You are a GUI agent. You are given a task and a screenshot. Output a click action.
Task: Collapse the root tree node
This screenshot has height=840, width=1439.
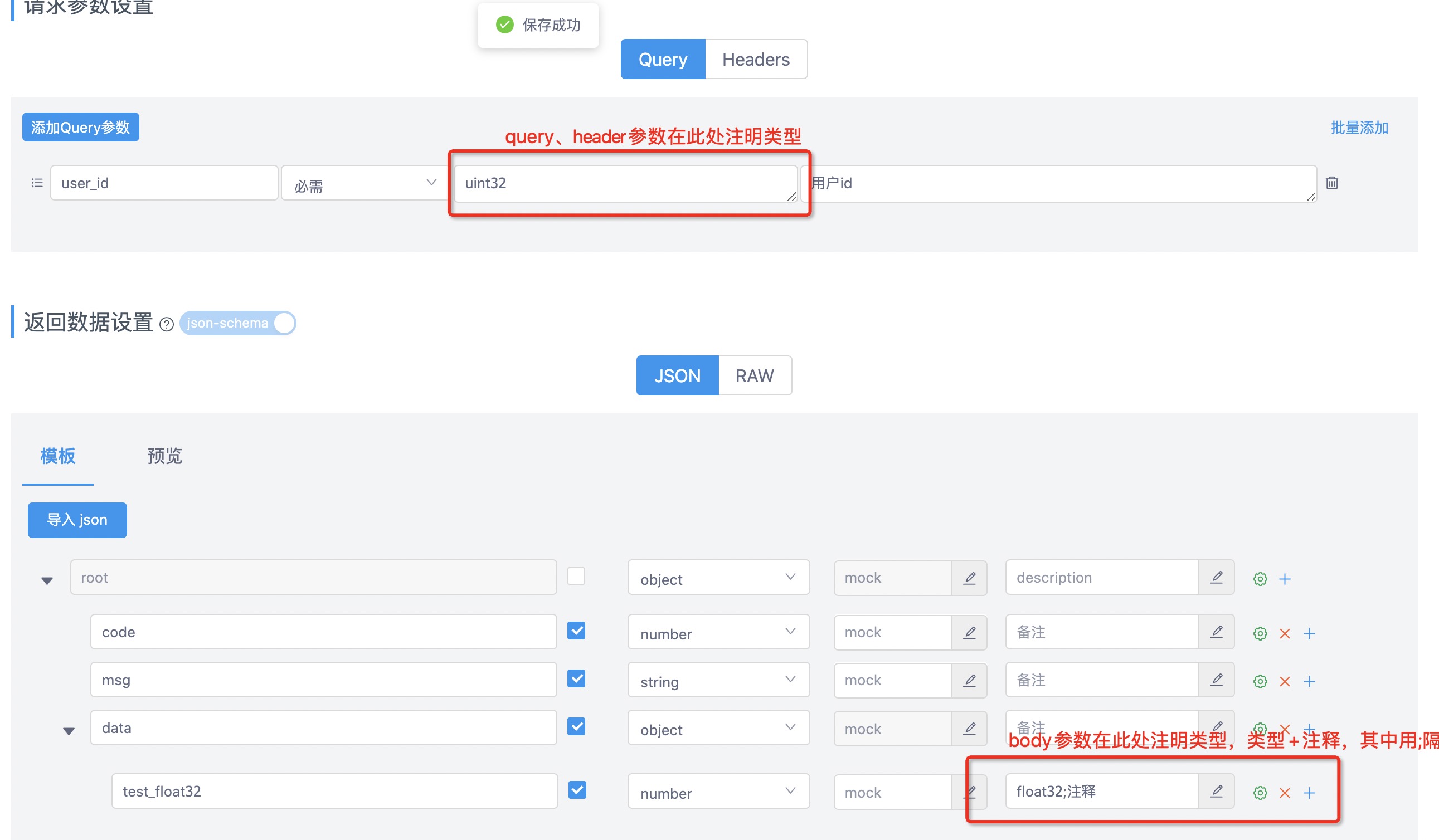pyautogui.click(x=47, y=581)
